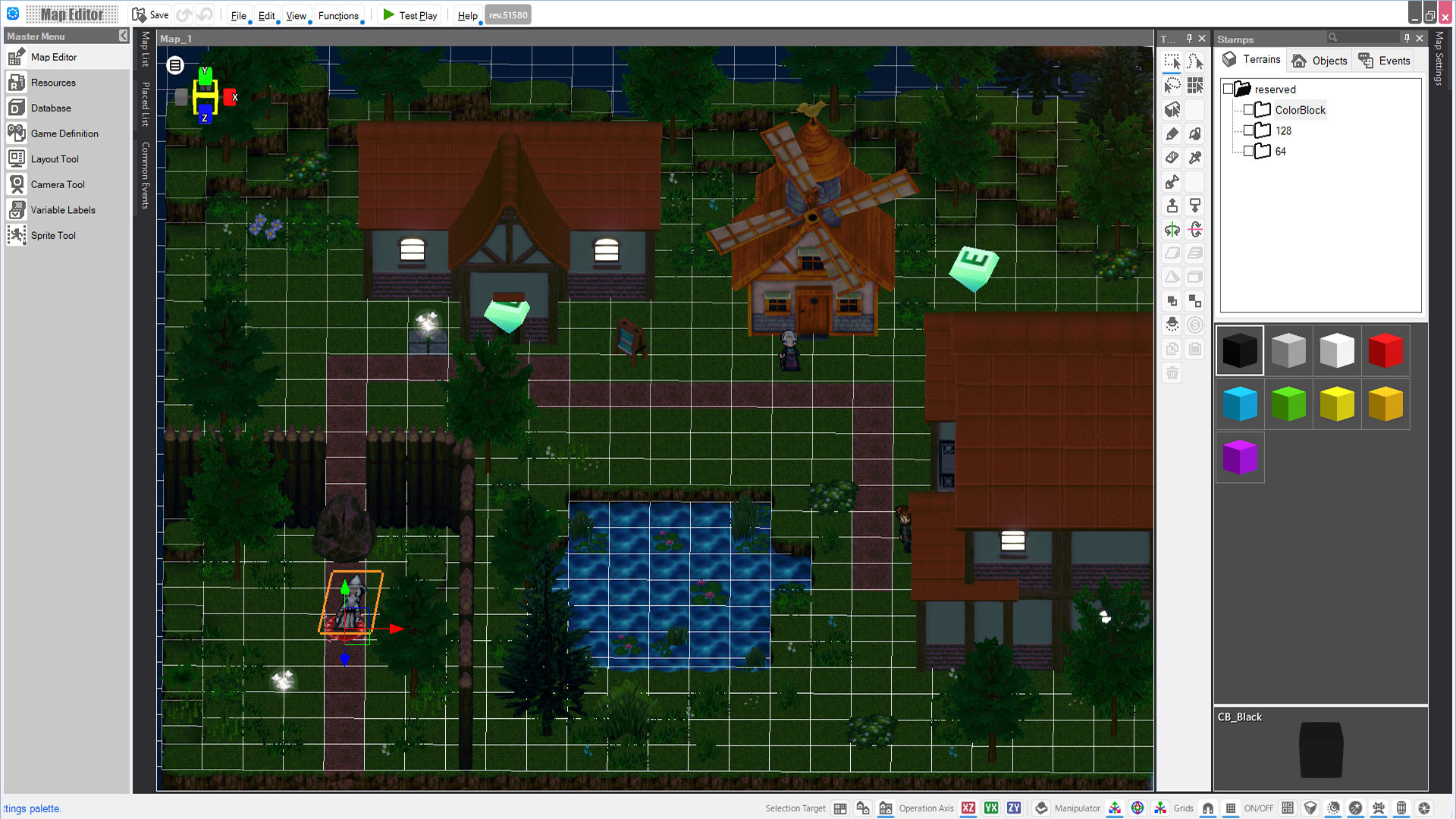Select the eyedropper tool
Screen dimensions: 1456x819
[x=1195, y=158]
